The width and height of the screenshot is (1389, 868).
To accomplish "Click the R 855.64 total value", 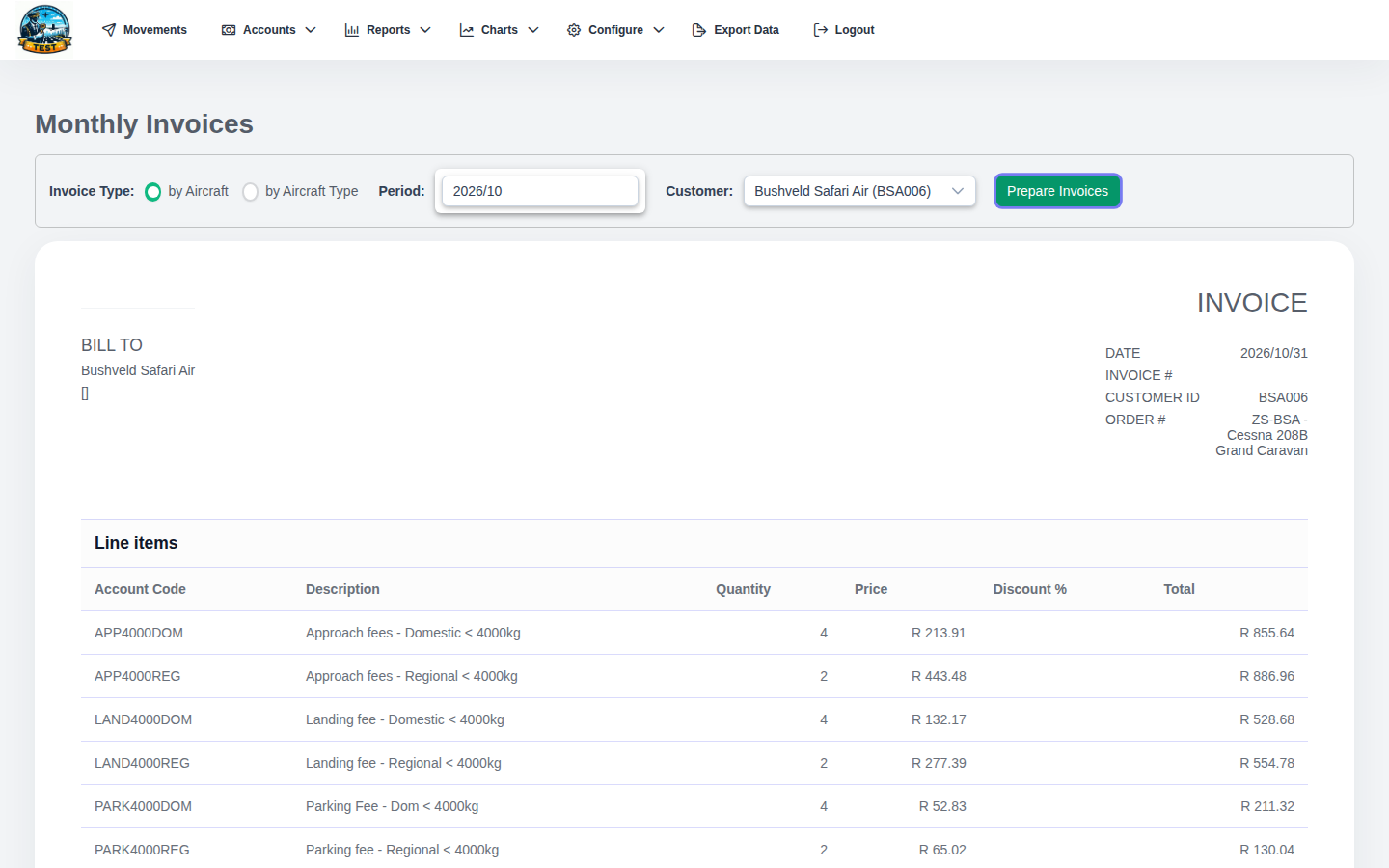I will [x=1266, y=633].
